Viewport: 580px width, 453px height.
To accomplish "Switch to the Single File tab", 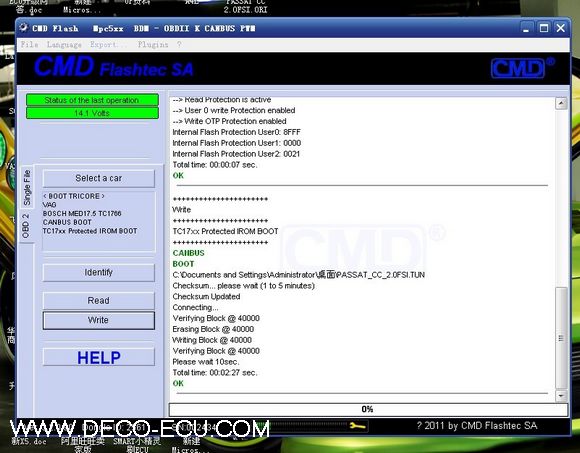I will pyautogui.click(x=27, y=187).
